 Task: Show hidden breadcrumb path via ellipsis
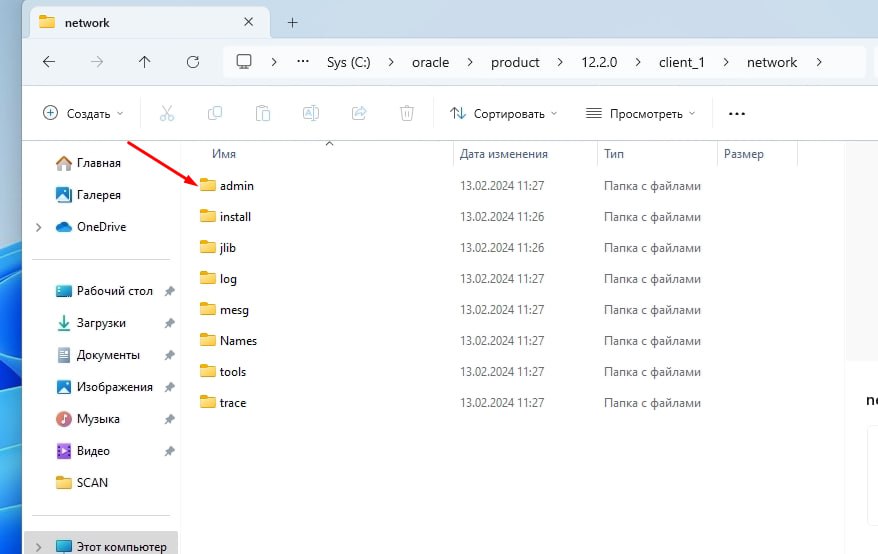click(x=303, y=61)
